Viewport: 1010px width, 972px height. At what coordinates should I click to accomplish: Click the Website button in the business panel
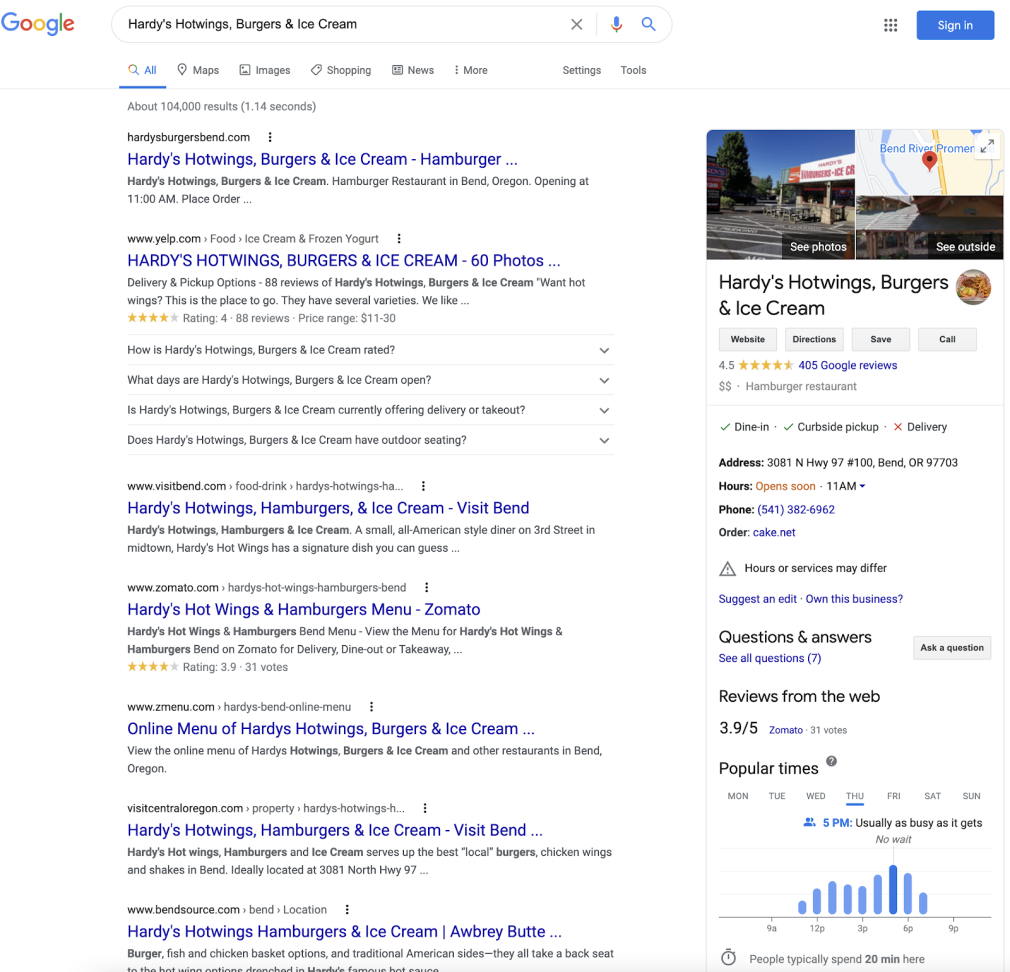[x=748, y=339]
